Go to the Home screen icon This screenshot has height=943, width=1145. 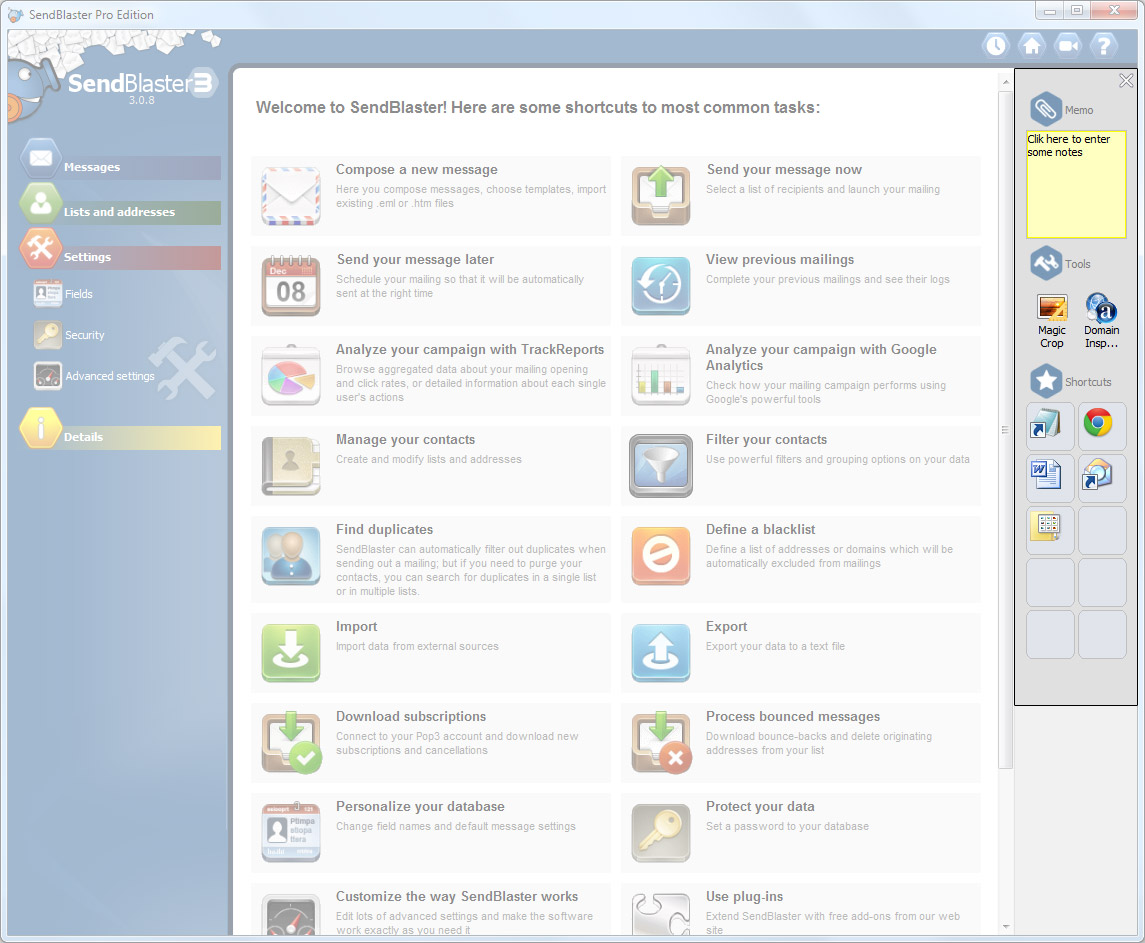click(x=1032, y=46)
